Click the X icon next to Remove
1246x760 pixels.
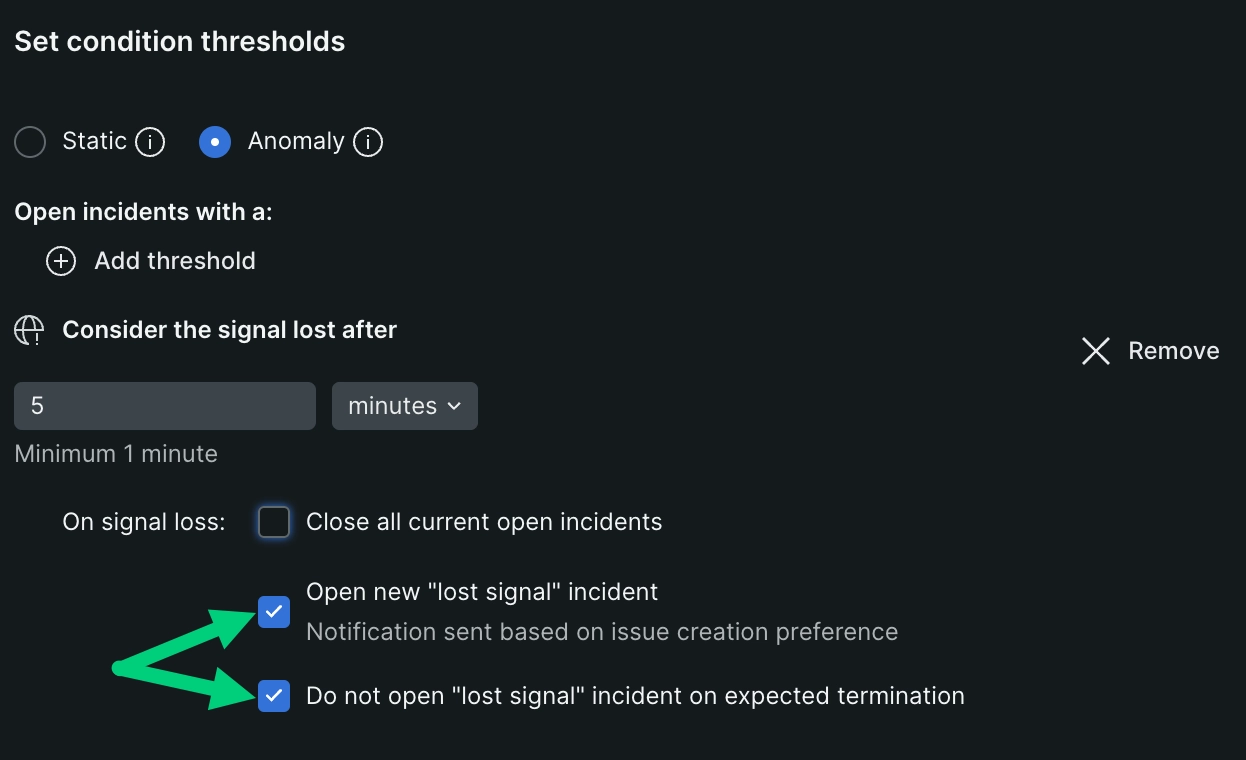pos(1096,351)
